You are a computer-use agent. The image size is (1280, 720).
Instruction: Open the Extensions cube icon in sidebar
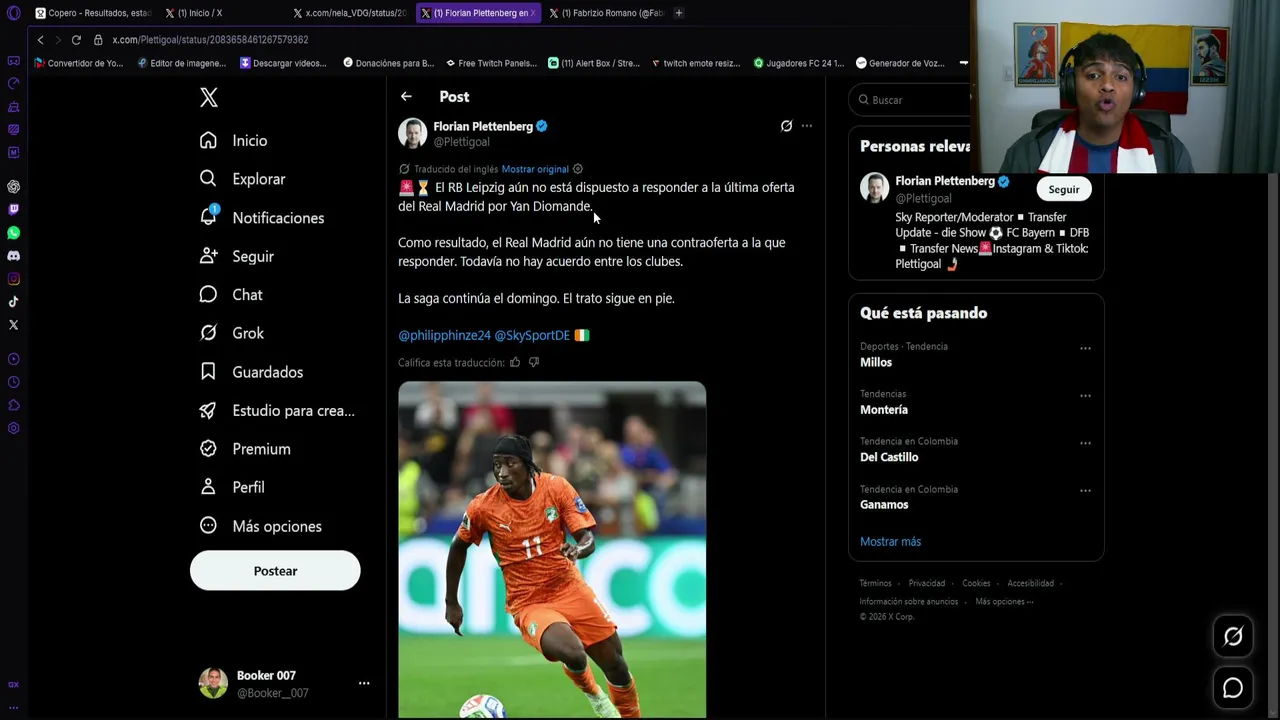(x=13, y=405)
